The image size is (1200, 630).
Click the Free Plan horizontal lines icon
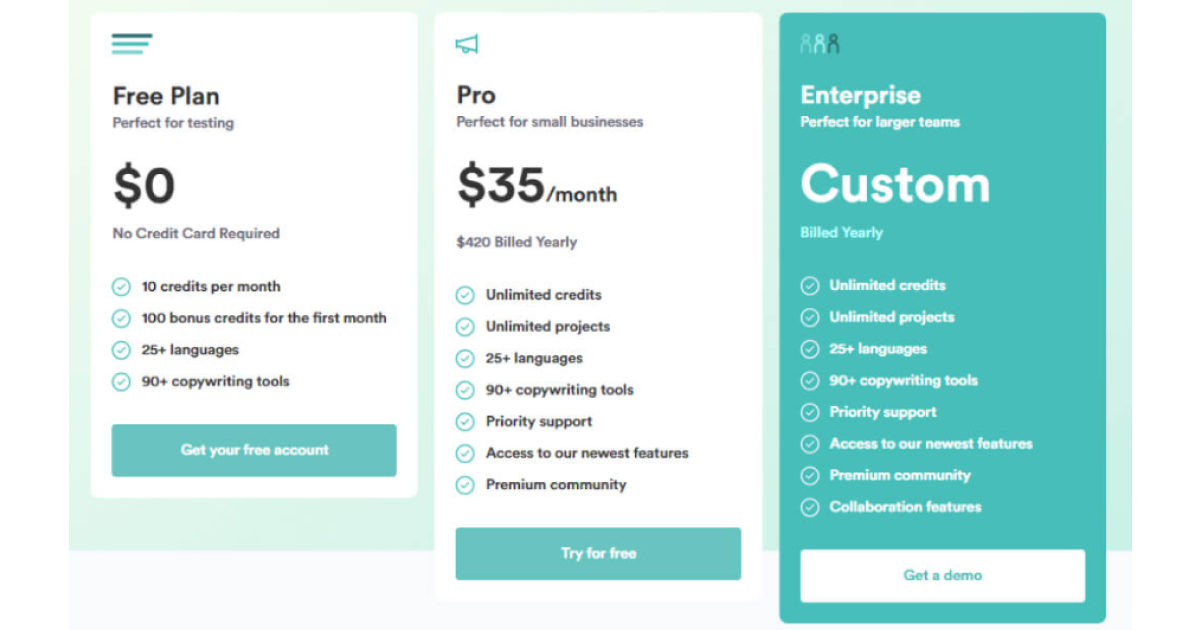click(x=132, y=44)
